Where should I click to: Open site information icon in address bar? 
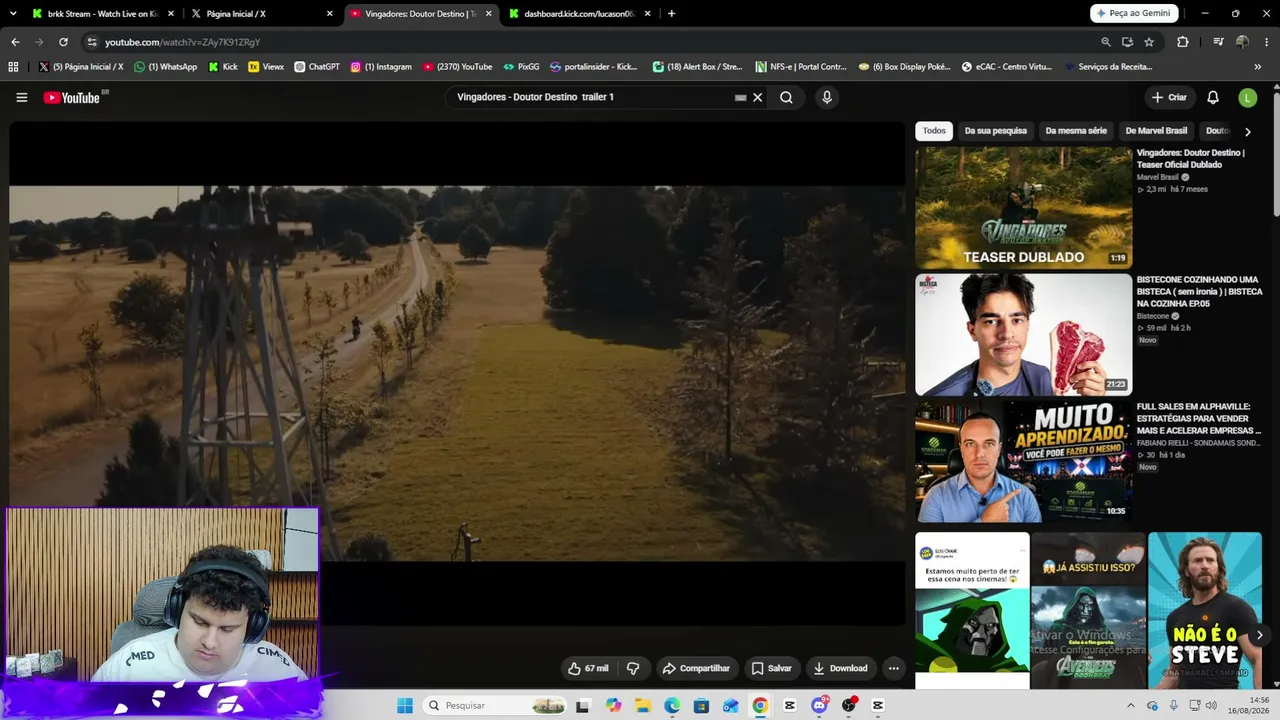coord(92,42)
